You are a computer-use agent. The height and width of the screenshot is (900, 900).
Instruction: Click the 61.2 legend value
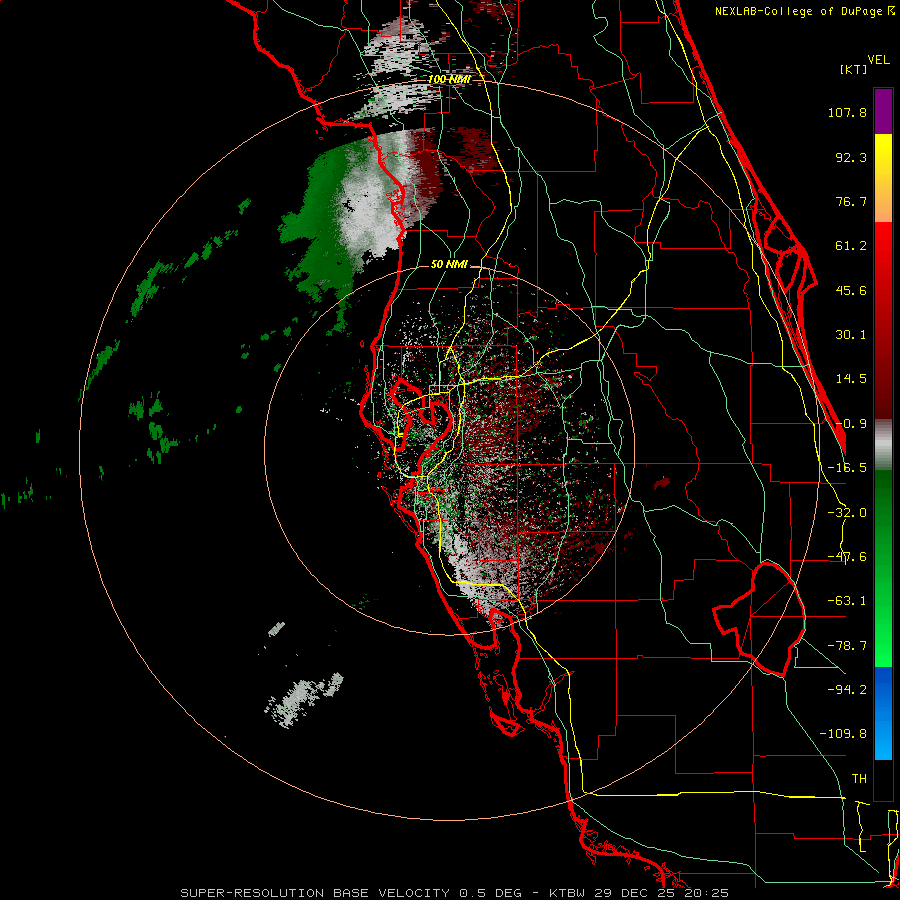tap(851, 246)
